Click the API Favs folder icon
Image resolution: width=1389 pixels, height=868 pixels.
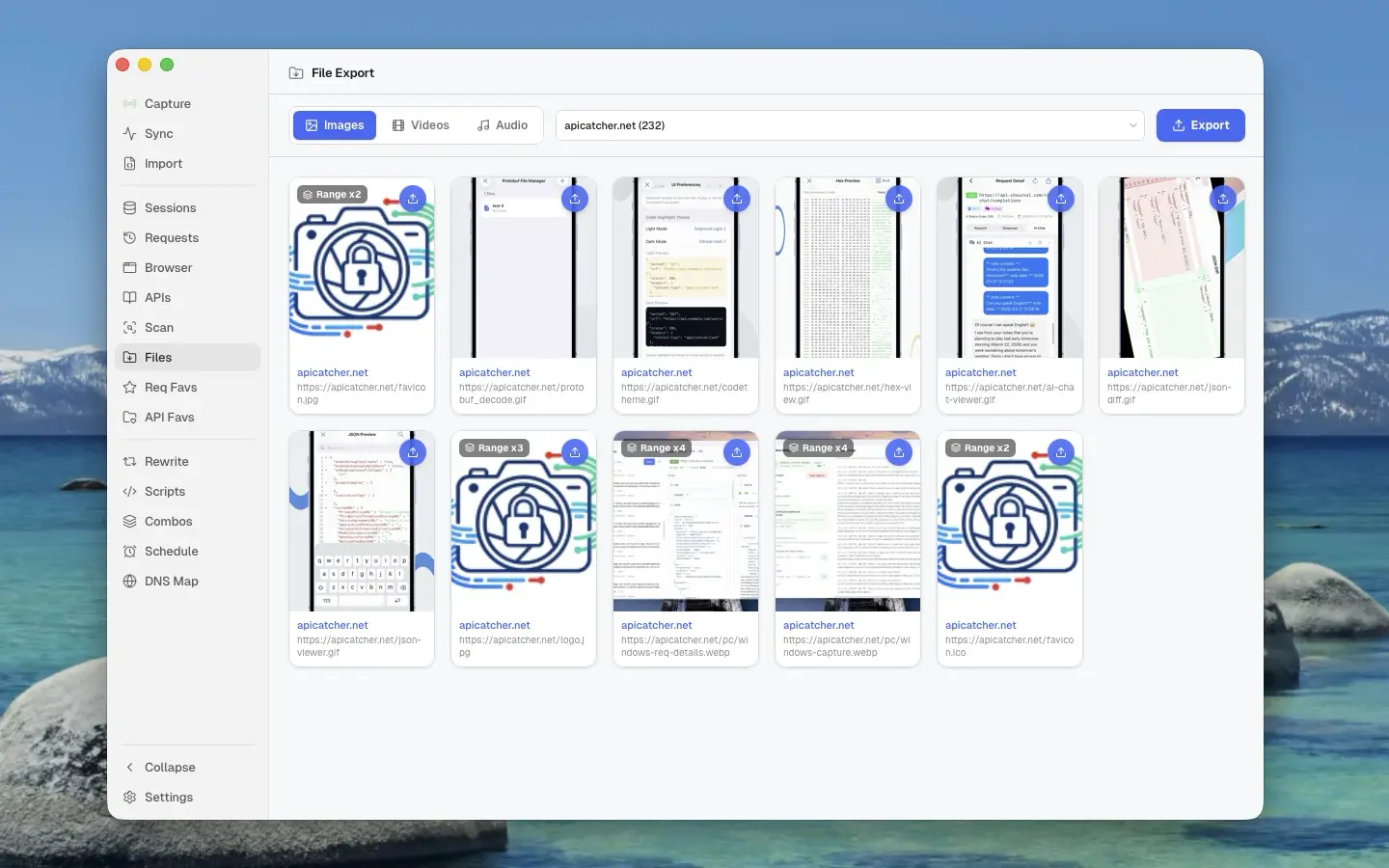point(129,418)
